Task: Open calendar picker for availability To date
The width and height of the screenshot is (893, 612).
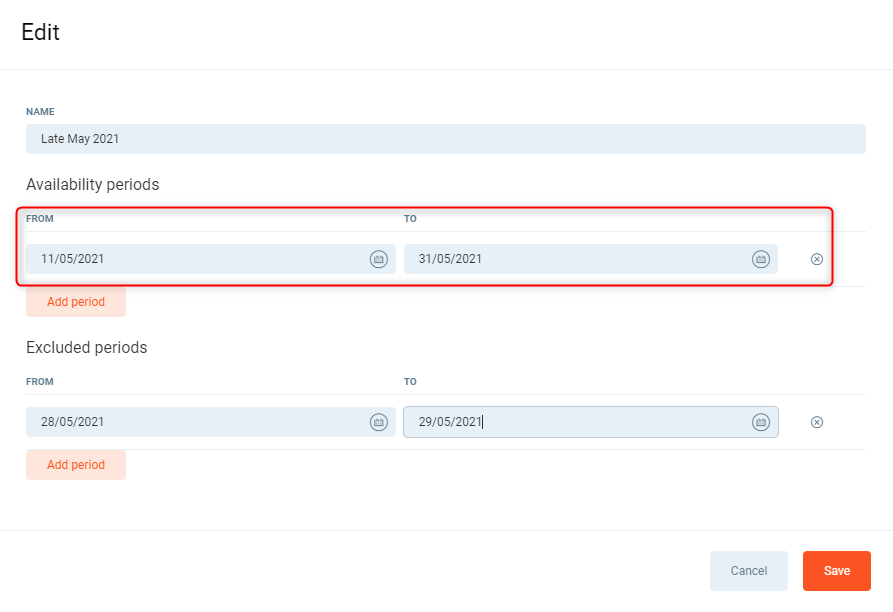Action: click(x=760, y=259)
